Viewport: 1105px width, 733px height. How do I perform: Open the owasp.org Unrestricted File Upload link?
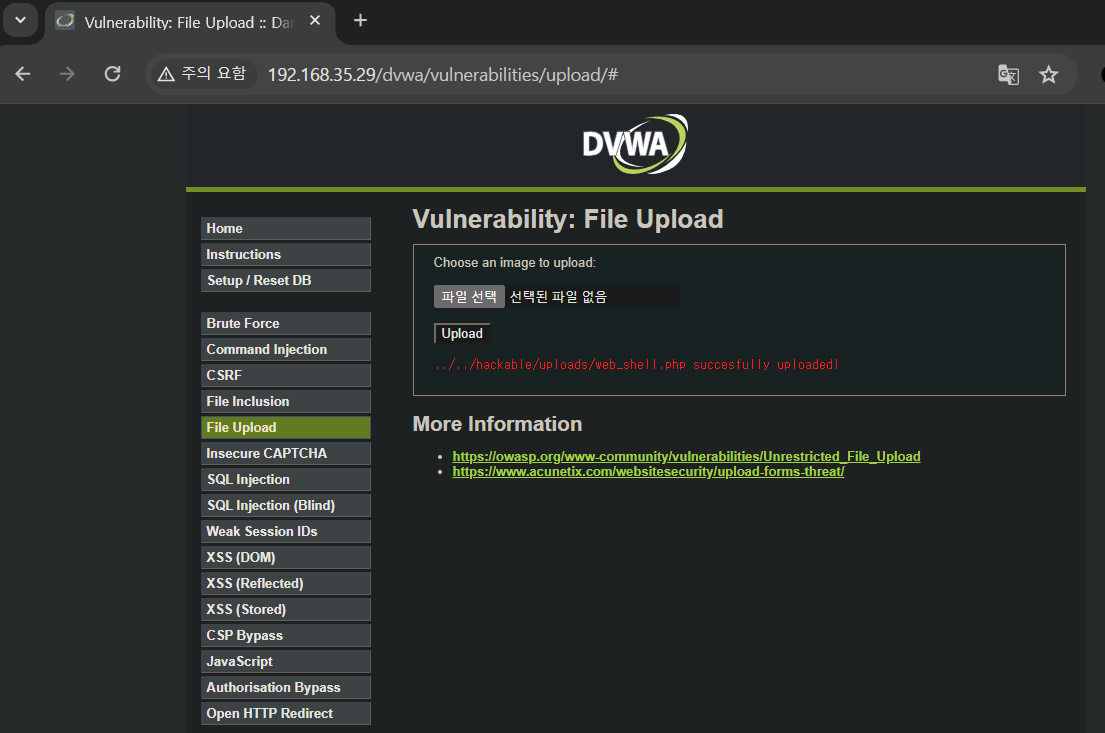point(686,457)
